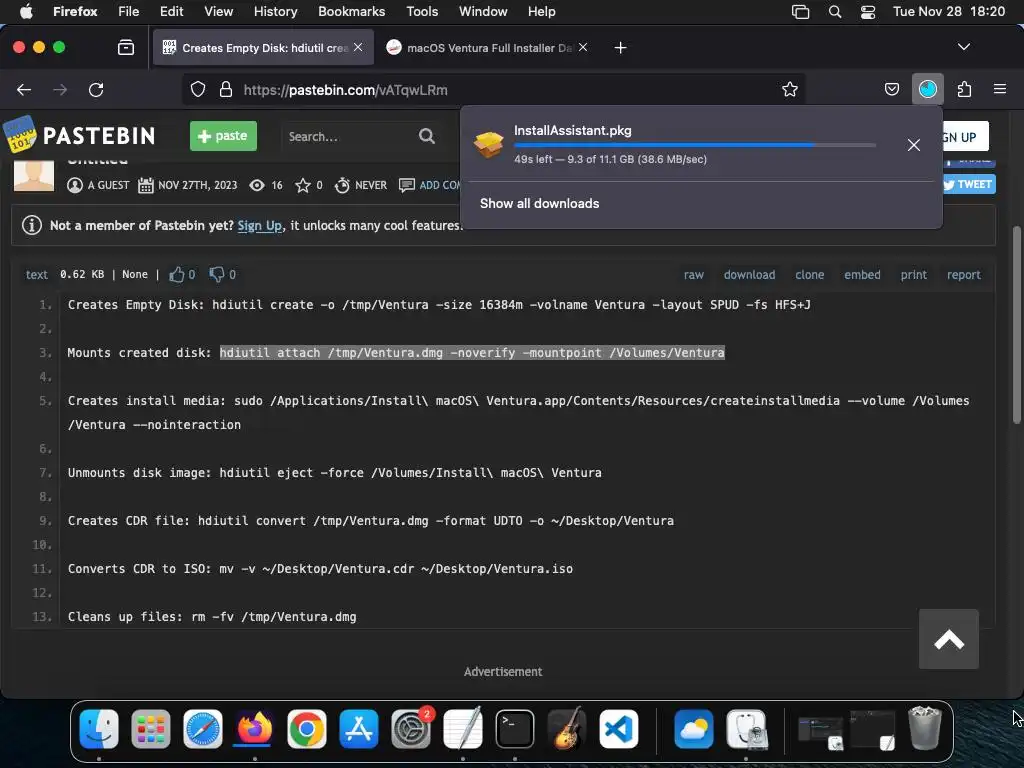This screenshot has width=1024, height=768.
Task: Create a new paste with the paste button
Action: tap(223, 136)
